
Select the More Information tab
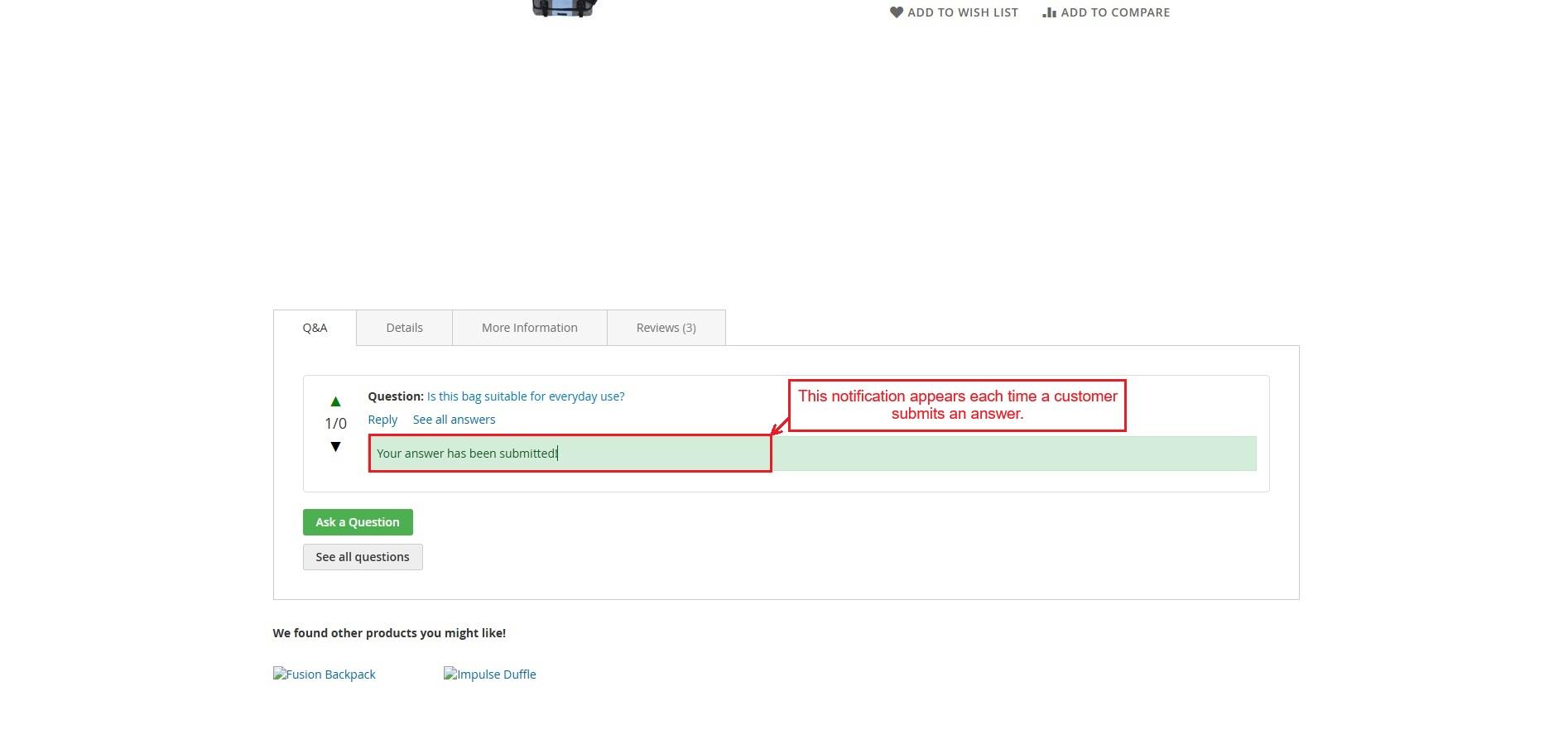tap(529, 328)
